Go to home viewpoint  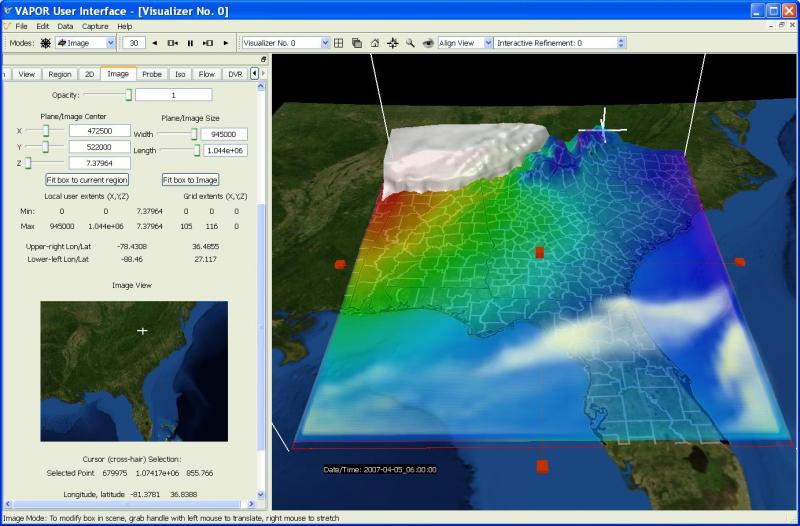(375, 43)
